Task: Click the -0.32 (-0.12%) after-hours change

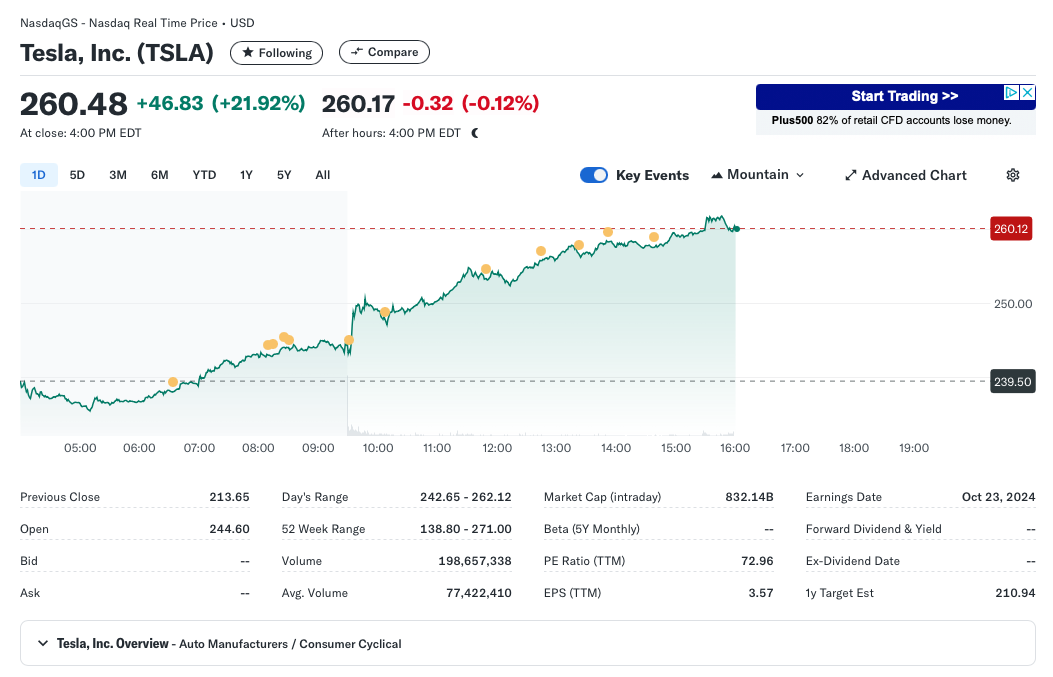Action: click(x=471, y=103)
